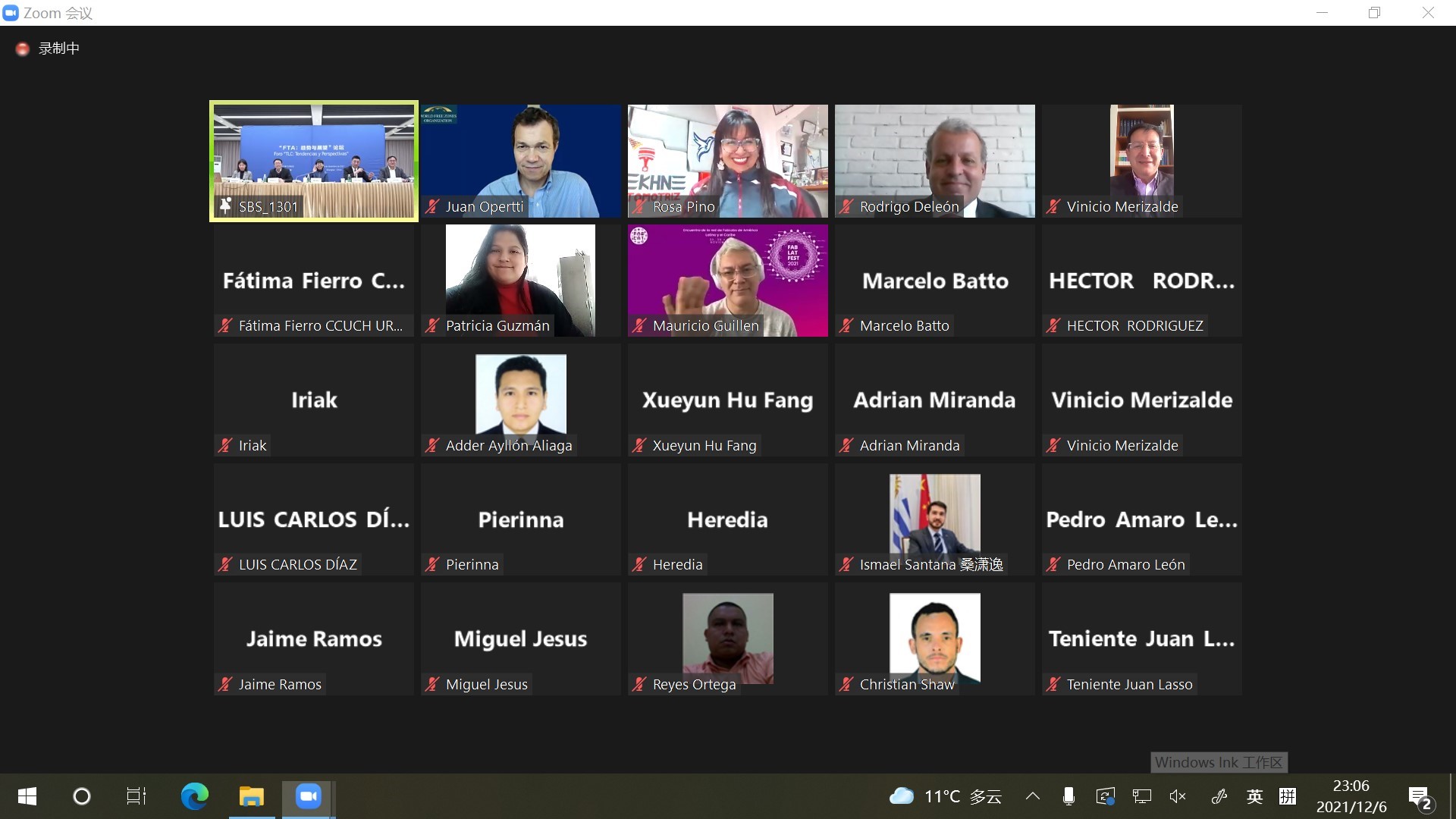
Task: Toggle the English input language indicator
Action: pyautogui.click(x=1254, y=796)
